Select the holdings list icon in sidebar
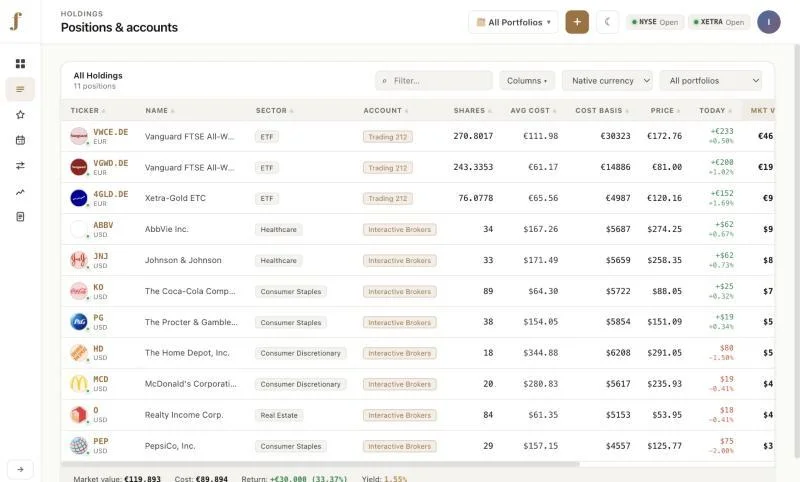This screenshot has width=800, height=482. tap(20, 89)
